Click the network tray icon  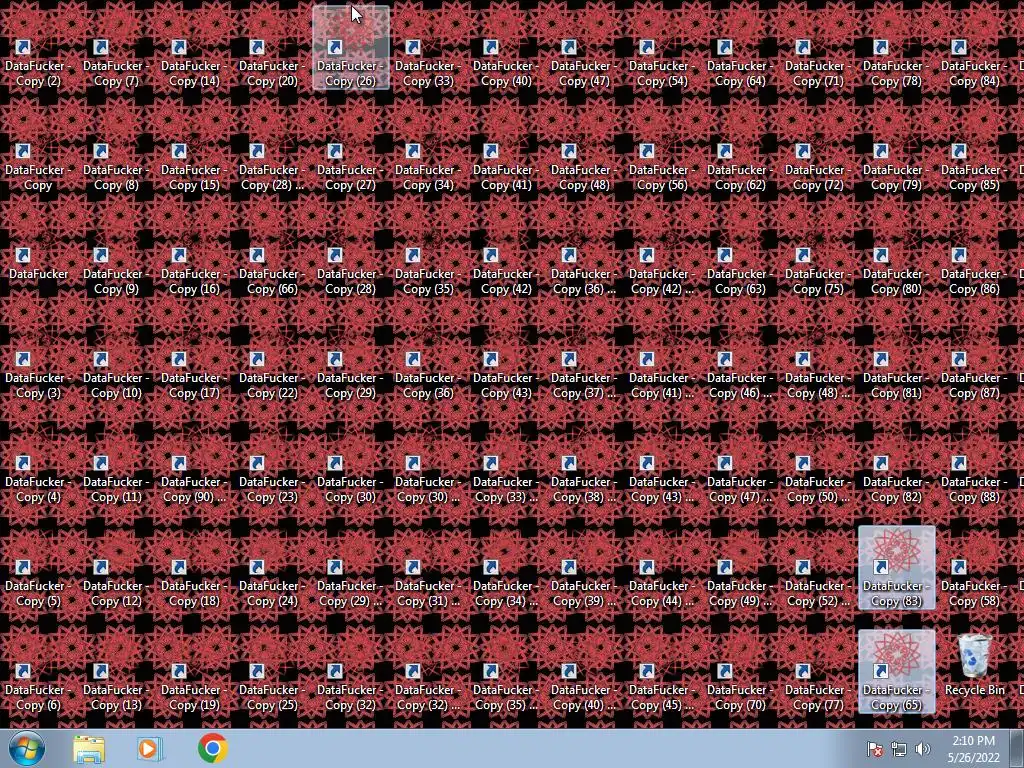[899, 749]
